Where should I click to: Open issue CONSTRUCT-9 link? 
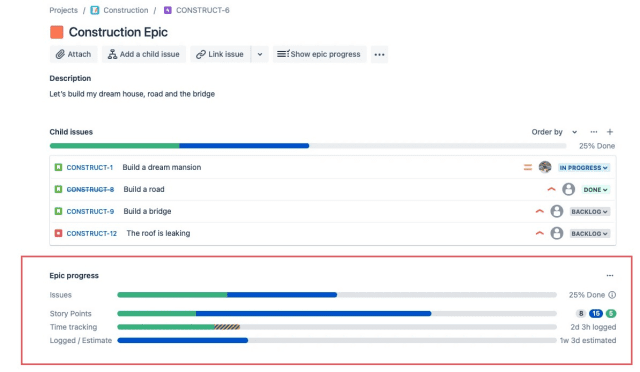(90, 212)
